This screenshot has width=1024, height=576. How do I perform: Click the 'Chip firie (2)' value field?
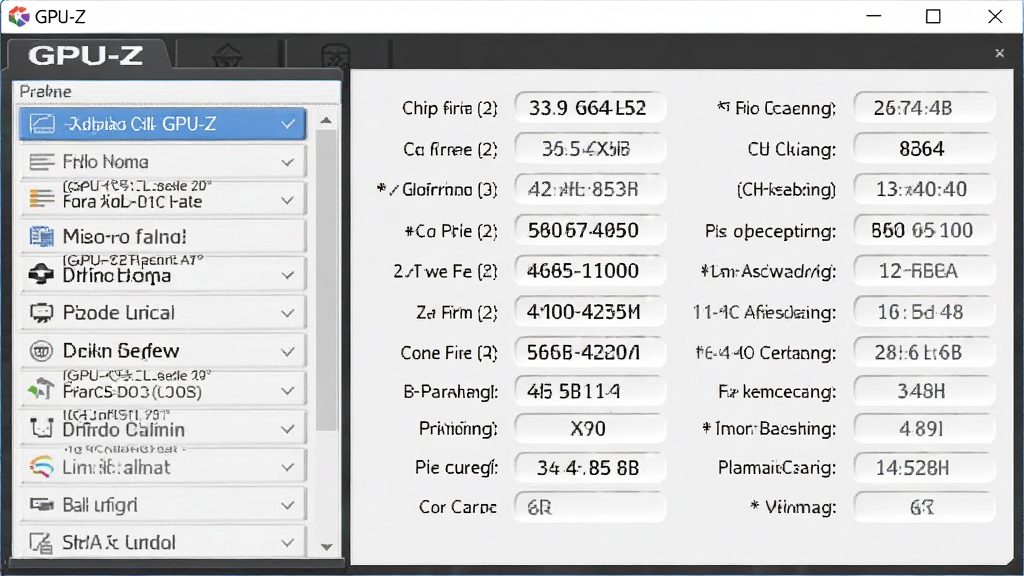click(x=590, y=108)
